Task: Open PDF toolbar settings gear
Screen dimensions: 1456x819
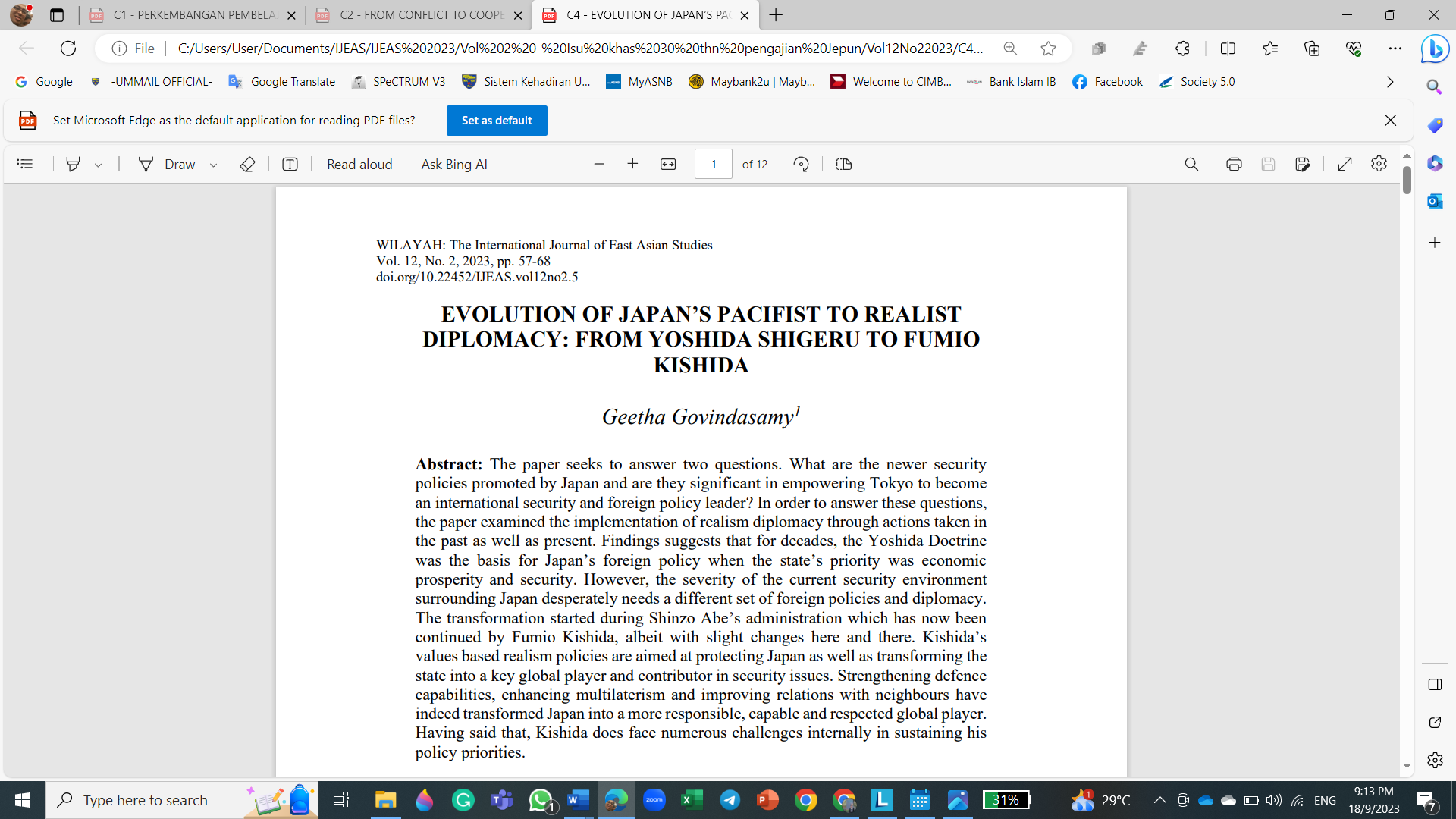Action: (x=1379, y=164)
